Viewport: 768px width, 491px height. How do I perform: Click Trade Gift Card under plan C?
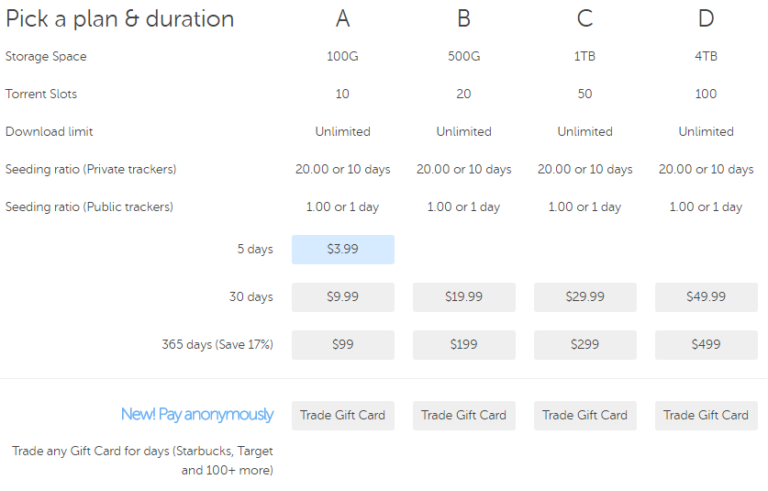tap(585, 415)
